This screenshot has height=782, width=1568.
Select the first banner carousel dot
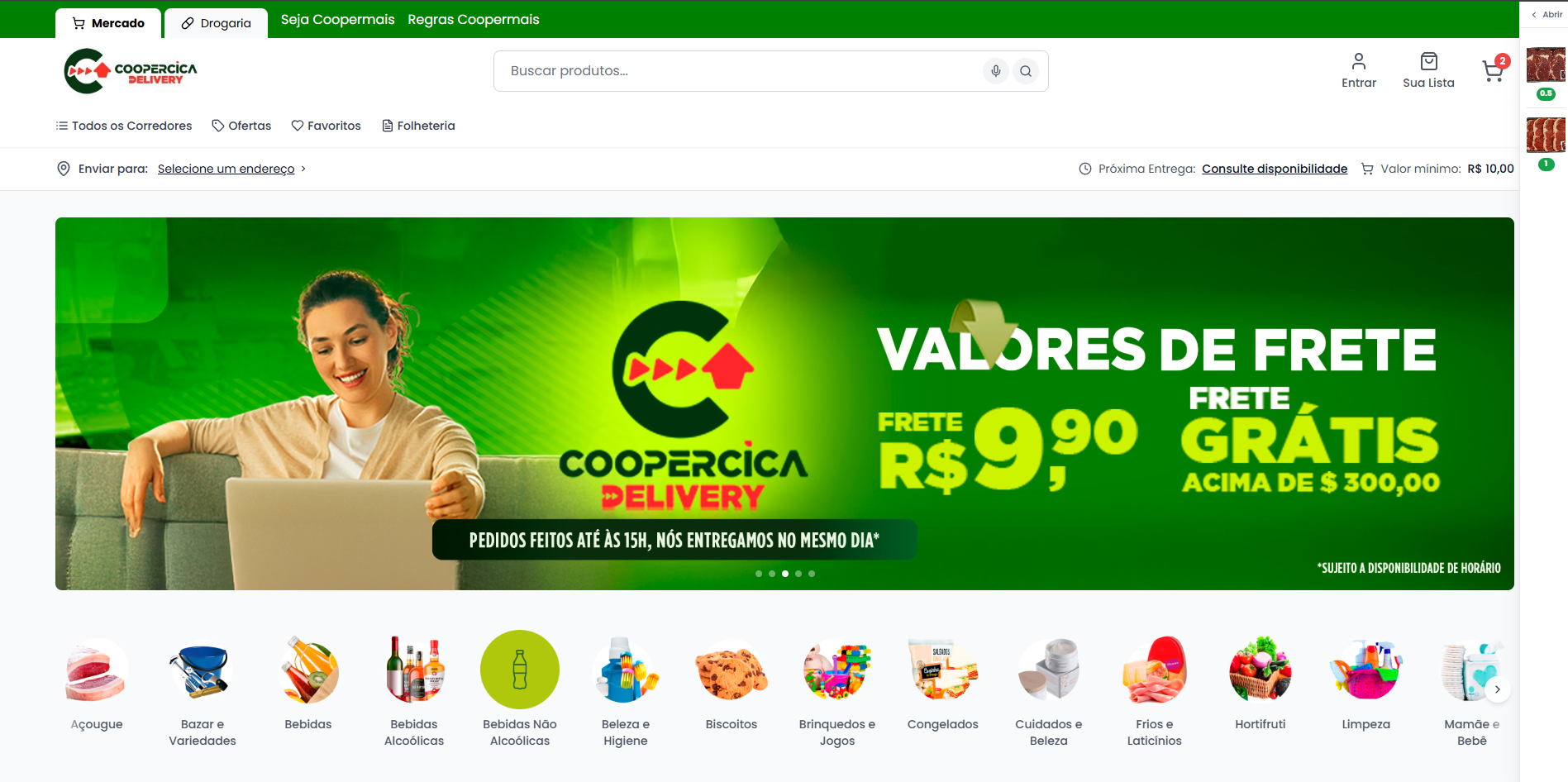pos(759,574)
